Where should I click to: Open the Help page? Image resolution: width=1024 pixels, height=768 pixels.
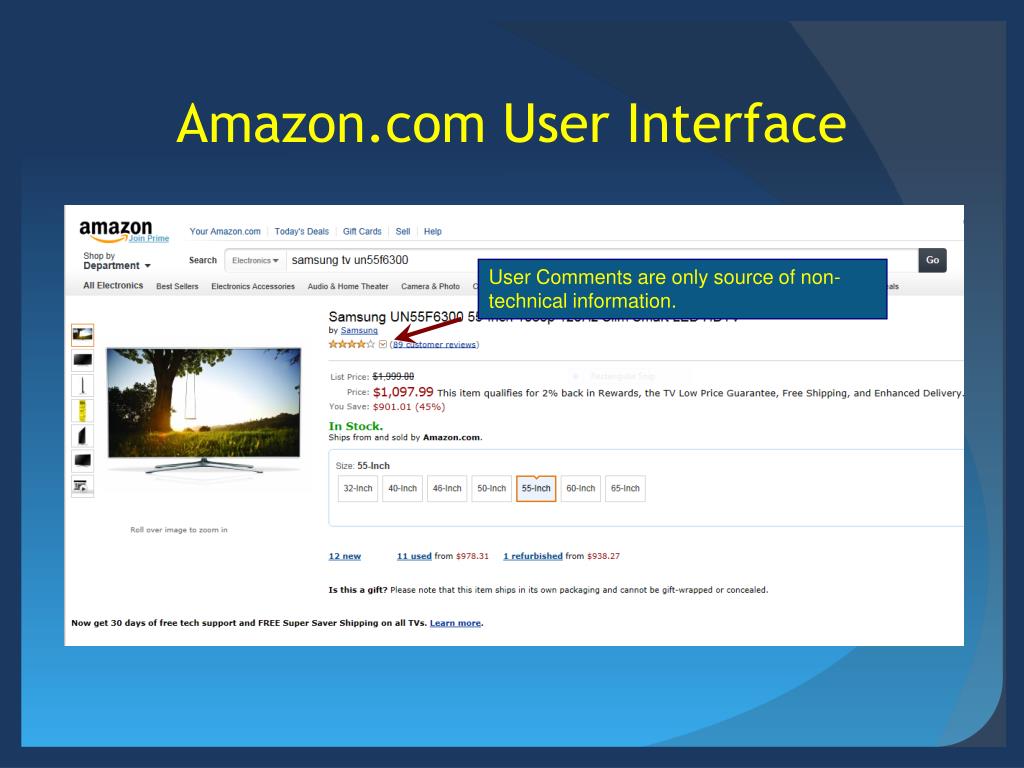click(x=432, y=231)
